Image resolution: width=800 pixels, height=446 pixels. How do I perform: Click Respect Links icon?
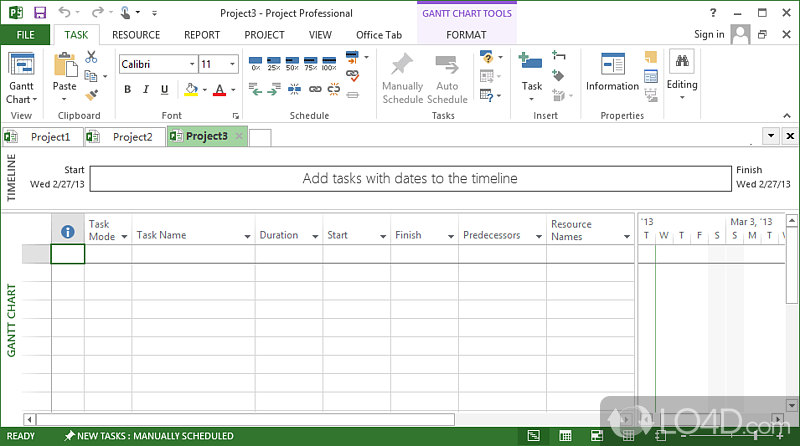tap(353, 76)
